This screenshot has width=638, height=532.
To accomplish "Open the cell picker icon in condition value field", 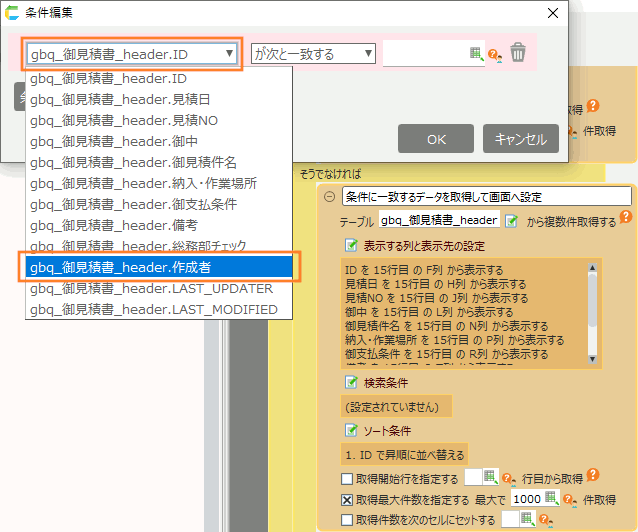I will (x=476, y=53).
